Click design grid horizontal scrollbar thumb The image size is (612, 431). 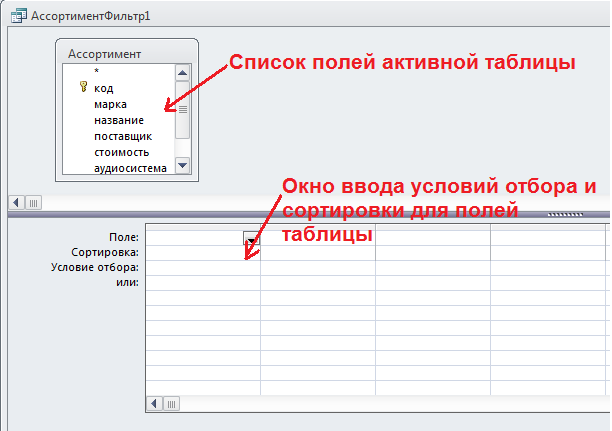pyautogui.click(x=171, y=404)
